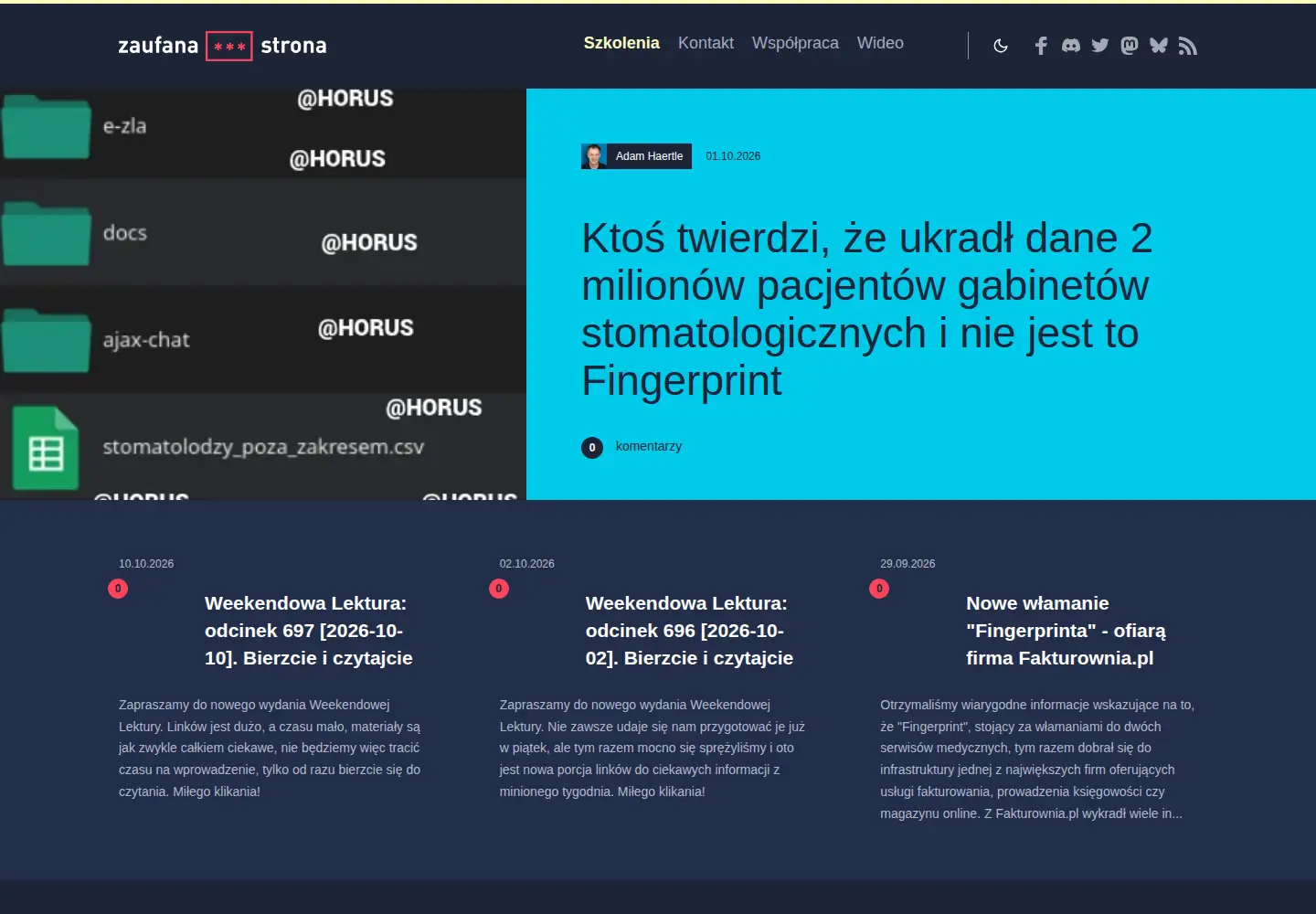Click comment badge of odcinek 696 post
The width and height of the screenshot is (1316, 914).
click(499, 589)
